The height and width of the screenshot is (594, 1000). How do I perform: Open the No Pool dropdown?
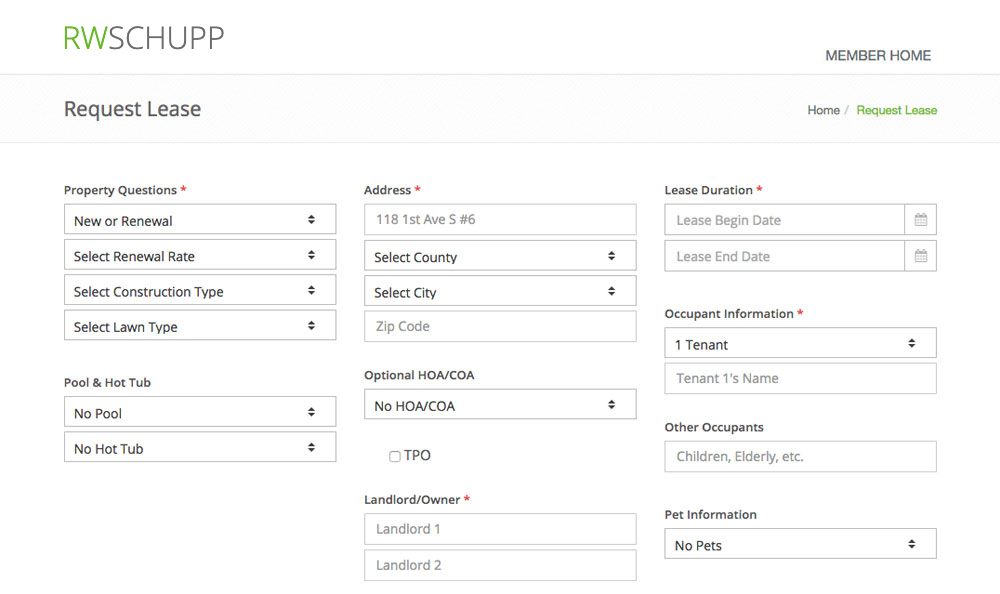pyautogui.click(x=200, y=412)
